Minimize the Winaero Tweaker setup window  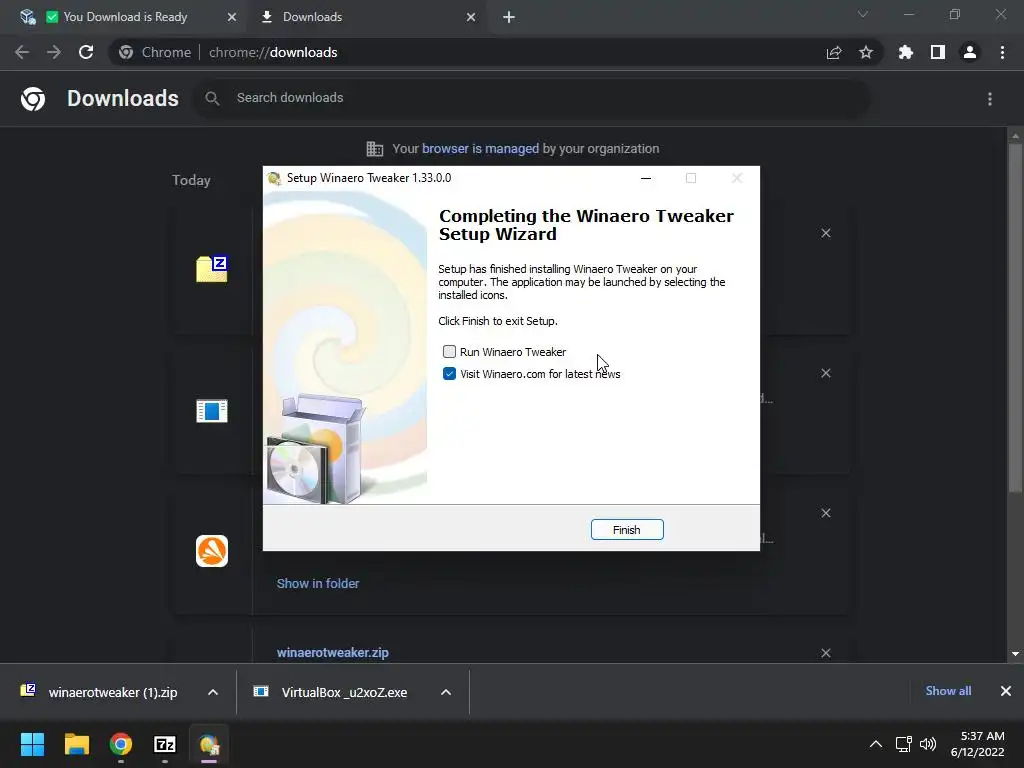(x=646, y=178)
